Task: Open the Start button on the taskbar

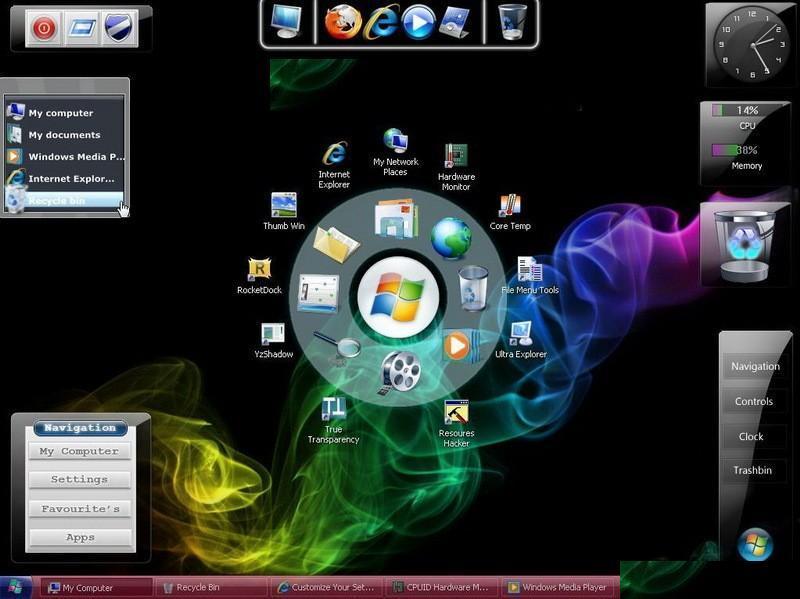Action: [x=16, y=587]
